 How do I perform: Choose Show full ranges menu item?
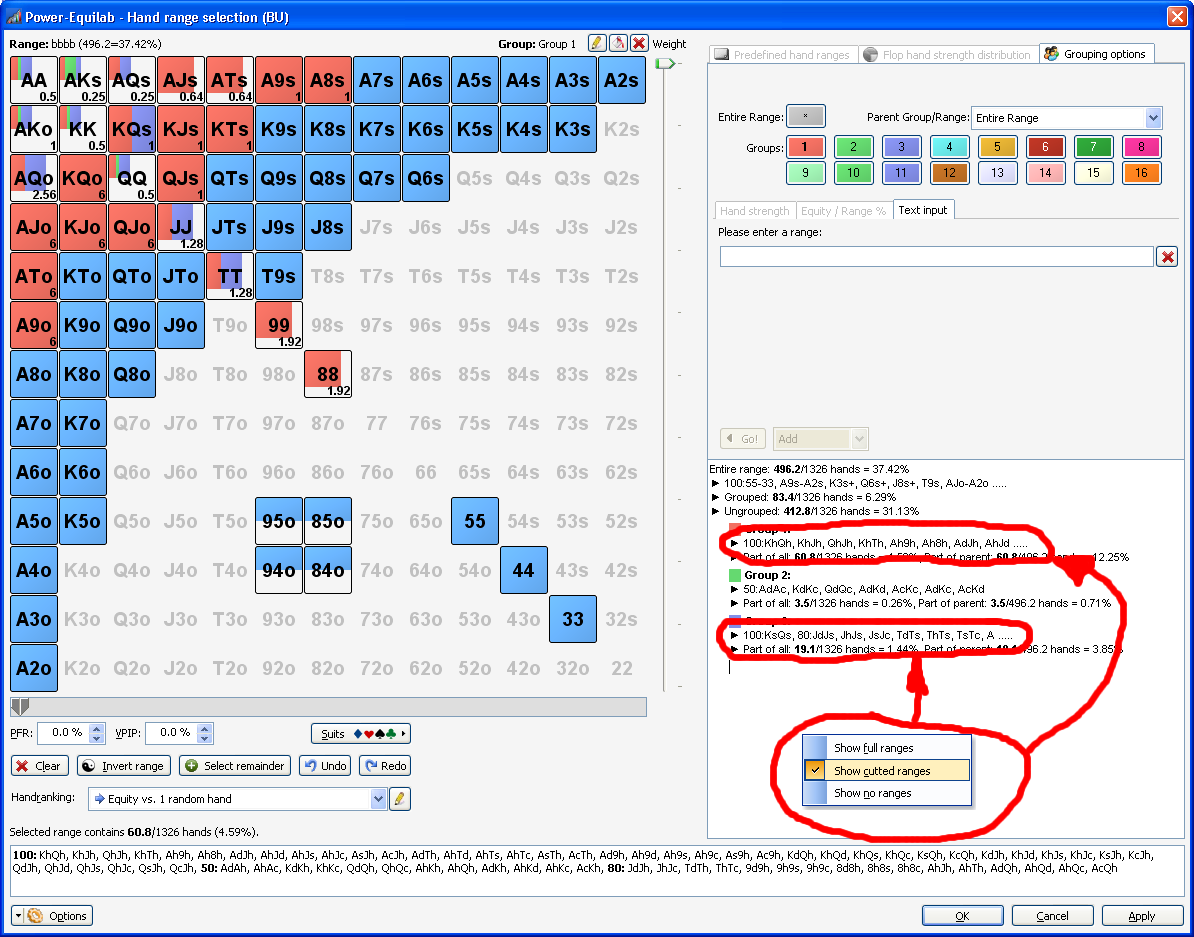tap(887, 748)
